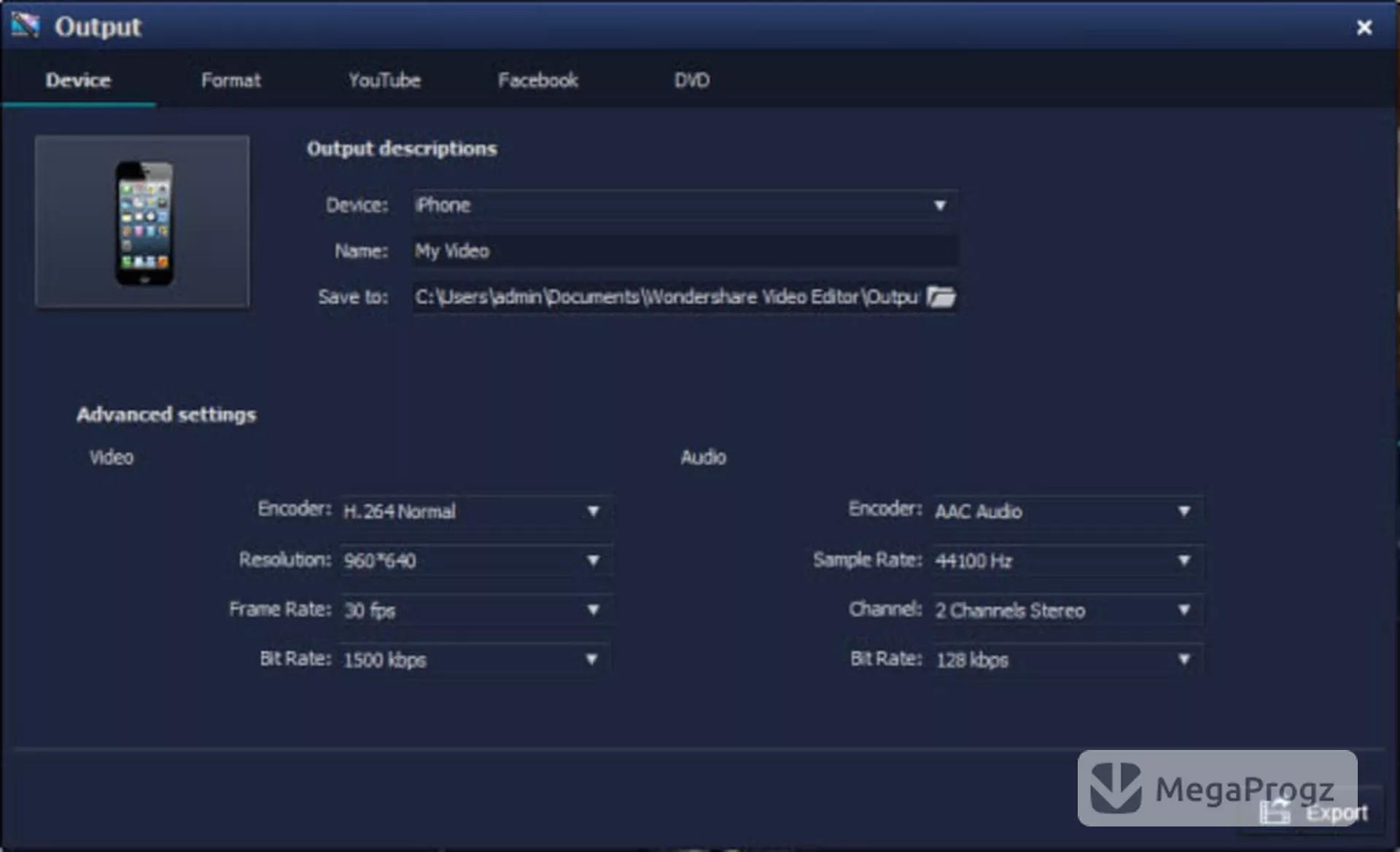The width and height of the screenshot is (1400, 852).
Task: Expand the Sample Rate dropdown 44100 Hz
Action: pos(1067,560)
